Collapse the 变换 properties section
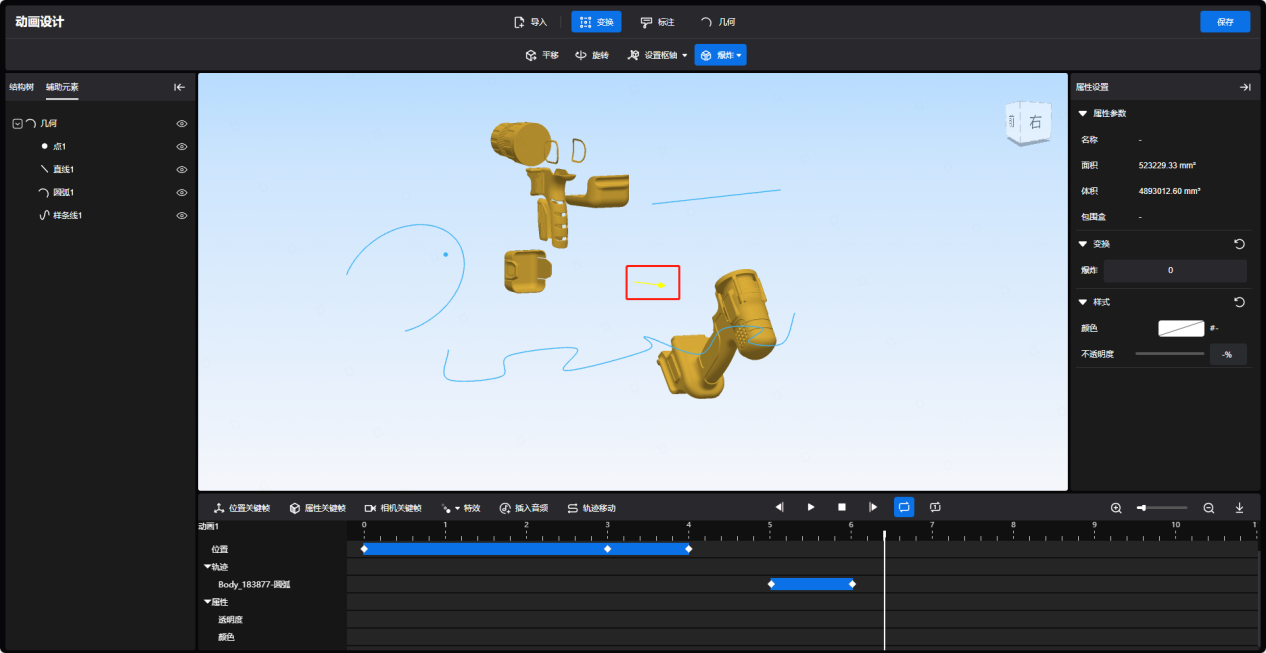The height and width of the screenshot is (653, 1266). [1083, 244]
